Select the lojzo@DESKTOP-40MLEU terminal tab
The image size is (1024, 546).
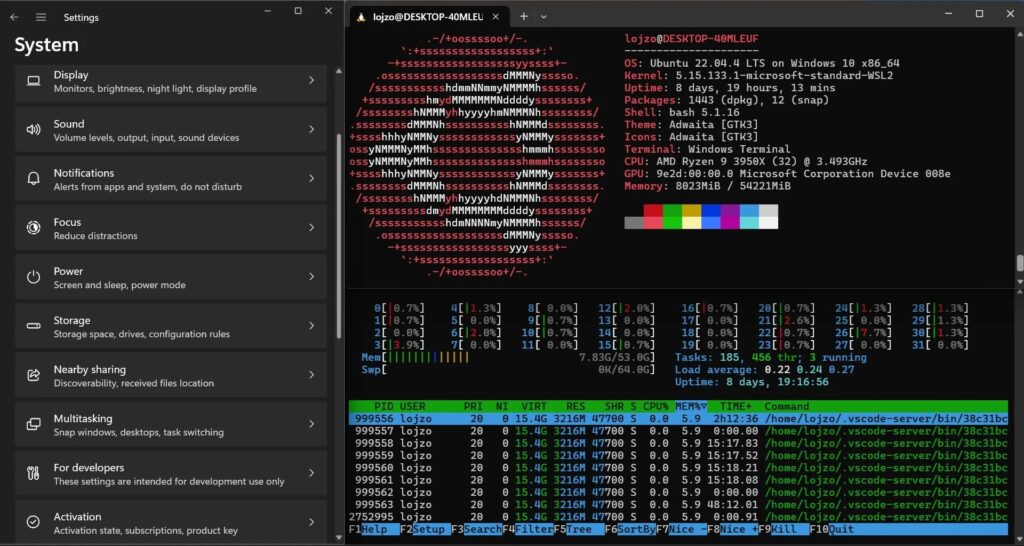(x=428, y=17)
